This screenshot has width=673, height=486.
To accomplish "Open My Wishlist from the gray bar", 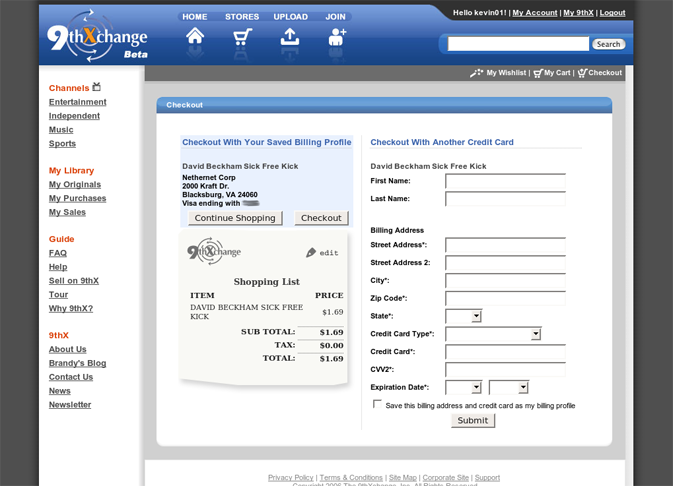I will pyautogui.click(x=506, y=73).
